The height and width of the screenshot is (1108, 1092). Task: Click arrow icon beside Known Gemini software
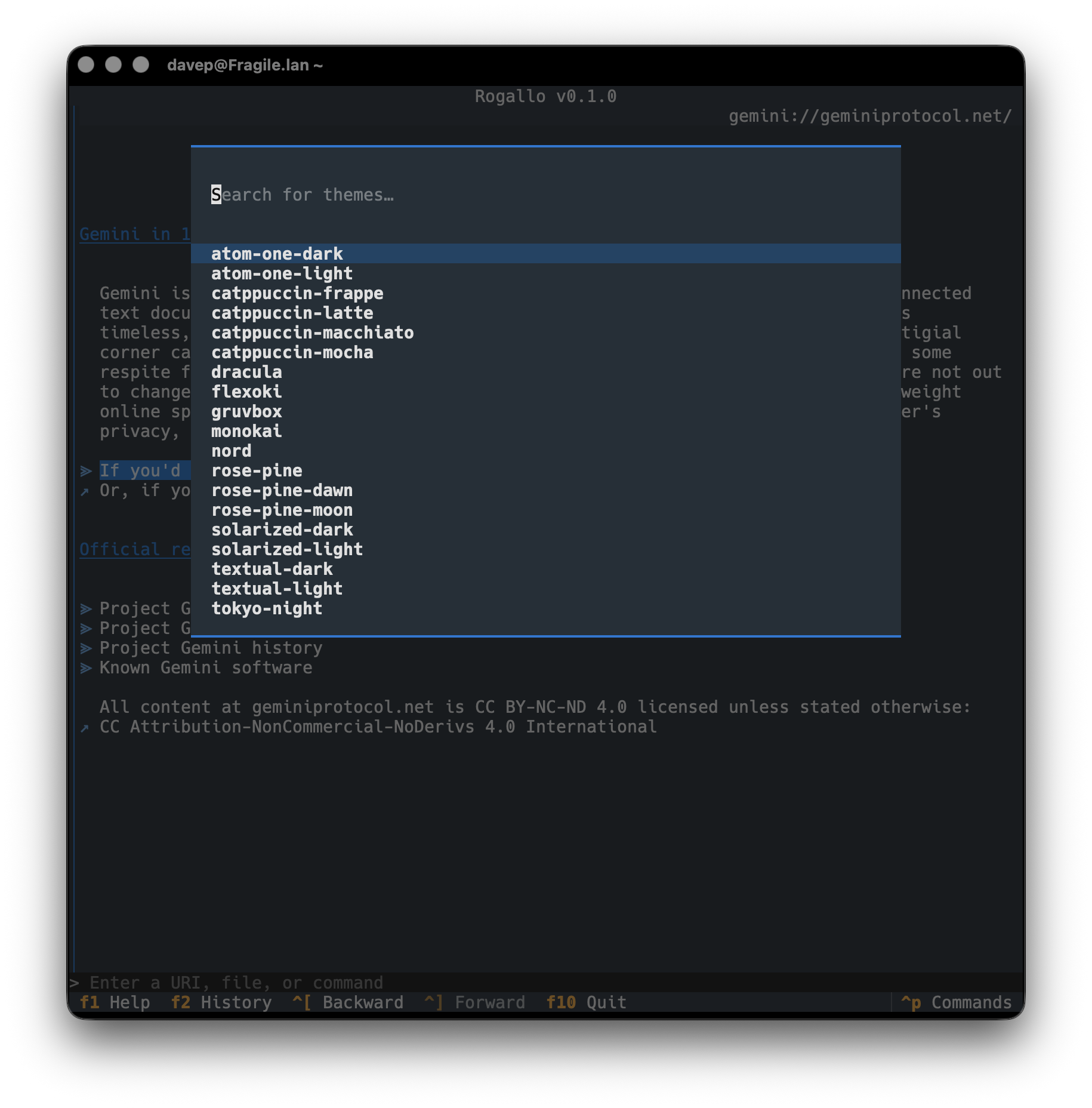pos(86,668)
